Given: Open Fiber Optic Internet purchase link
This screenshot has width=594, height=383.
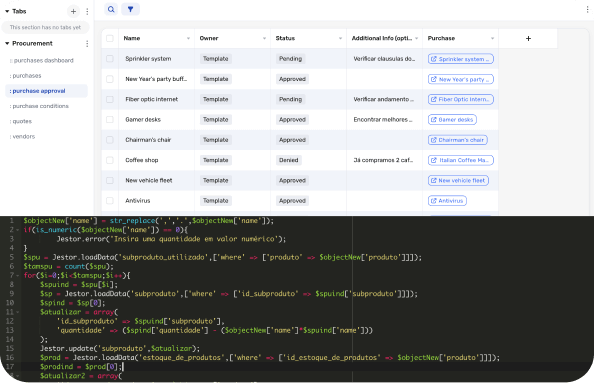Looking at the screenshot, I should (461, 99).
